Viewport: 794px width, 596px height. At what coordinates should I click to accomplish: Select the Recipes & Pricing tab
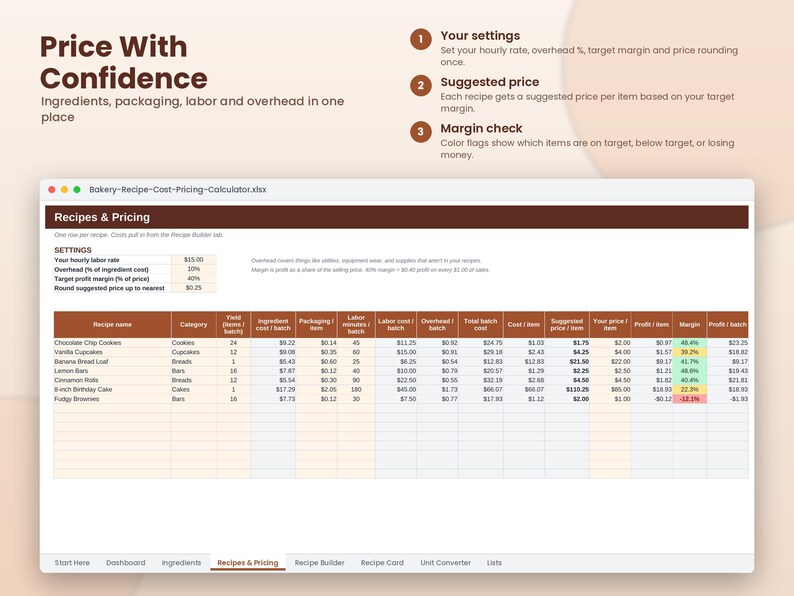(x=248, y=563)
